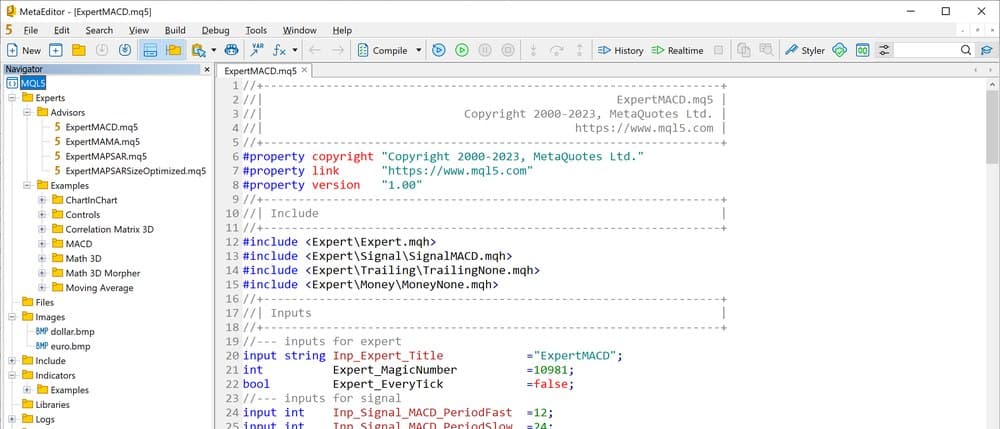The image size is (1000, 429).
Task: Expand Examples folder under Indicators
Action: (27, 390)
